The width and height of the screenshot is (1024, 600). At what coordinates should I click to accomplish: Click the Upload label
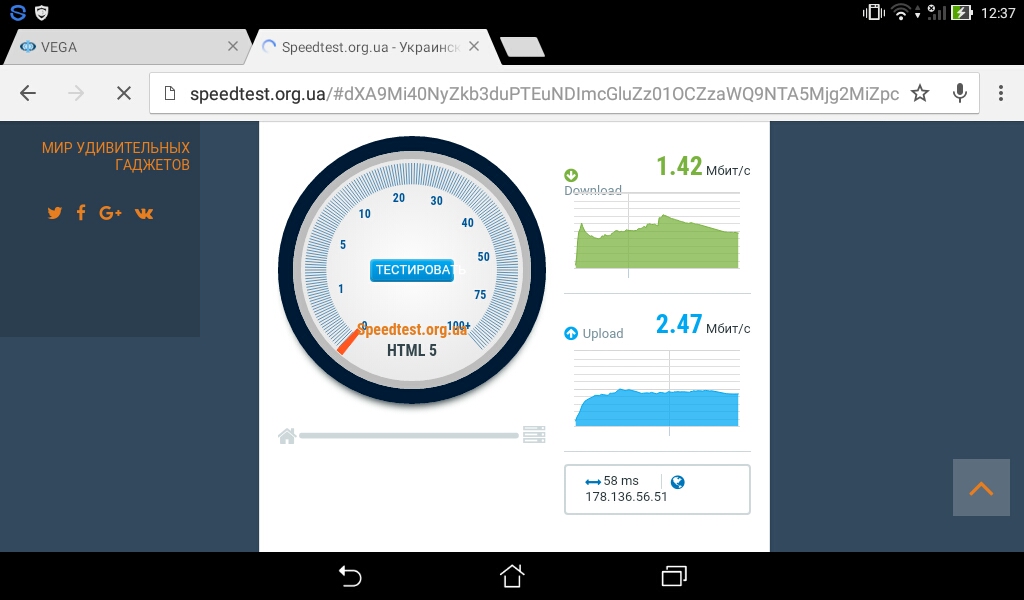point(603,334)
